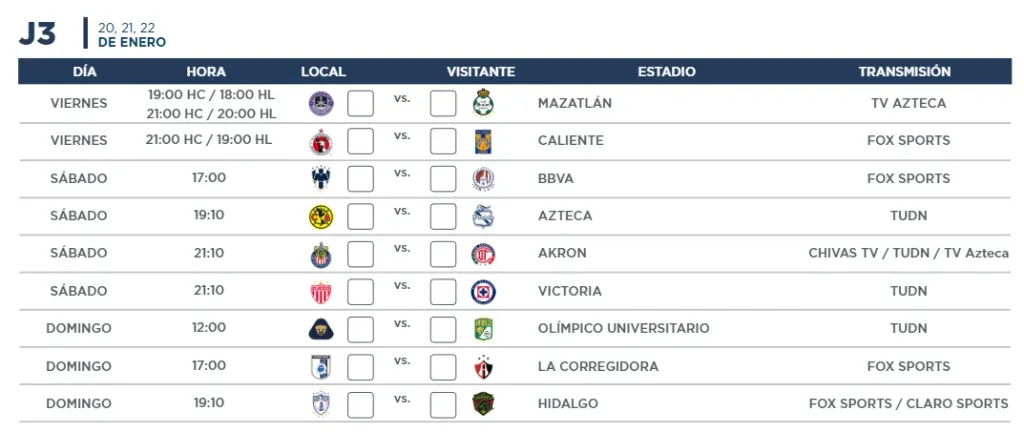The height and width of the screenshot is (432, 1024).
Task: Click the ESTADIO column header
Action: (667, 72)
